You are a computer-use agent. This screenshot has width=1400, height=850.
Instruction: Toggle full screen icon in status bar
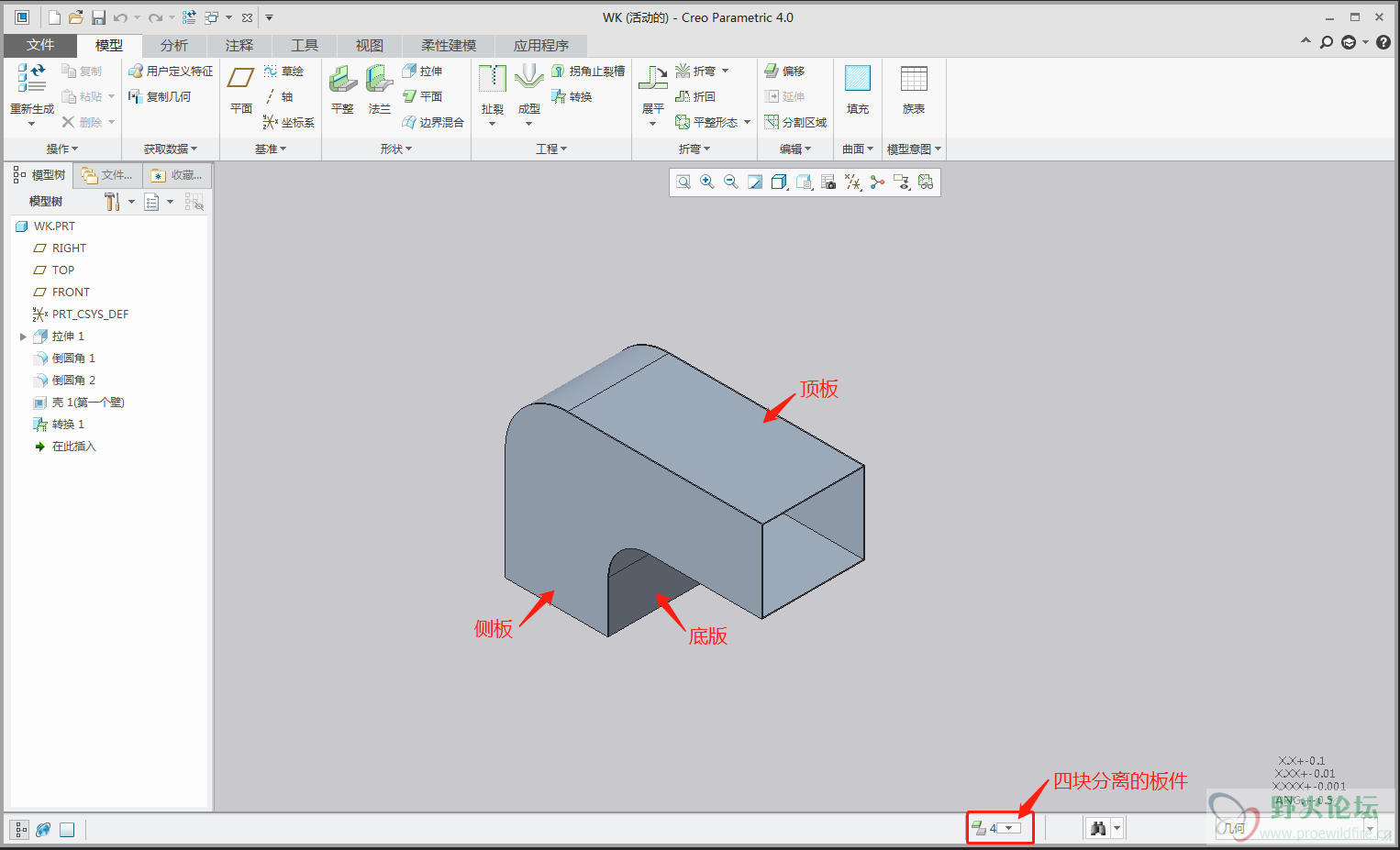click(x=67, y=830)
